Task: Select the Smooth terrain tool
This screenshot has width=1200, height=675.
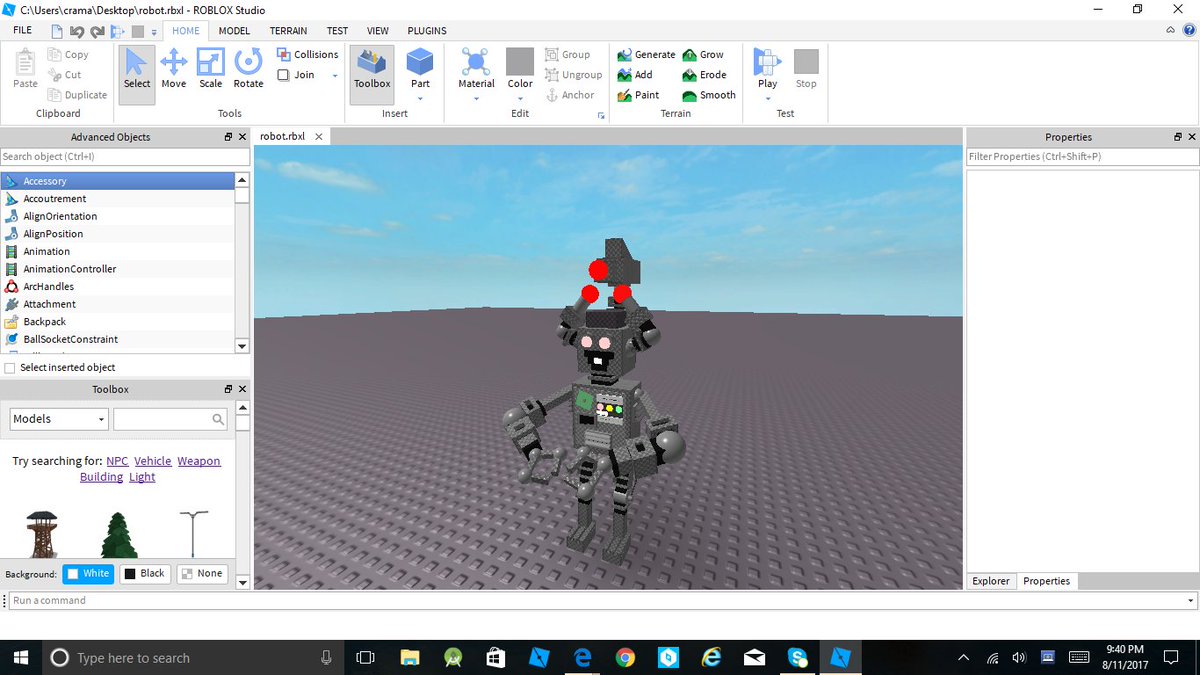Action: tap(709, 95)
